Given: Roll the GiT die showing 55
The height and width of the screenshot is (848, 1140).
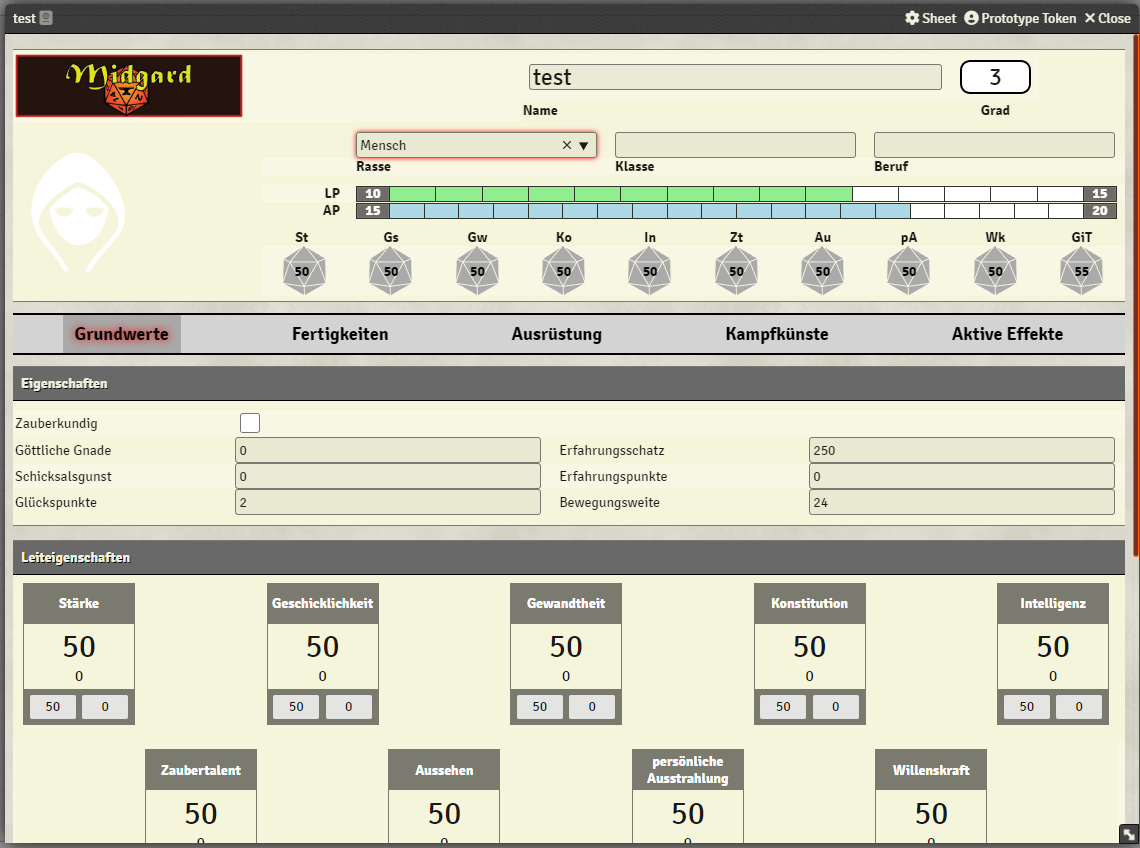Looking at the screenshot, I should pyautogui.click(x=1082, y=271).
